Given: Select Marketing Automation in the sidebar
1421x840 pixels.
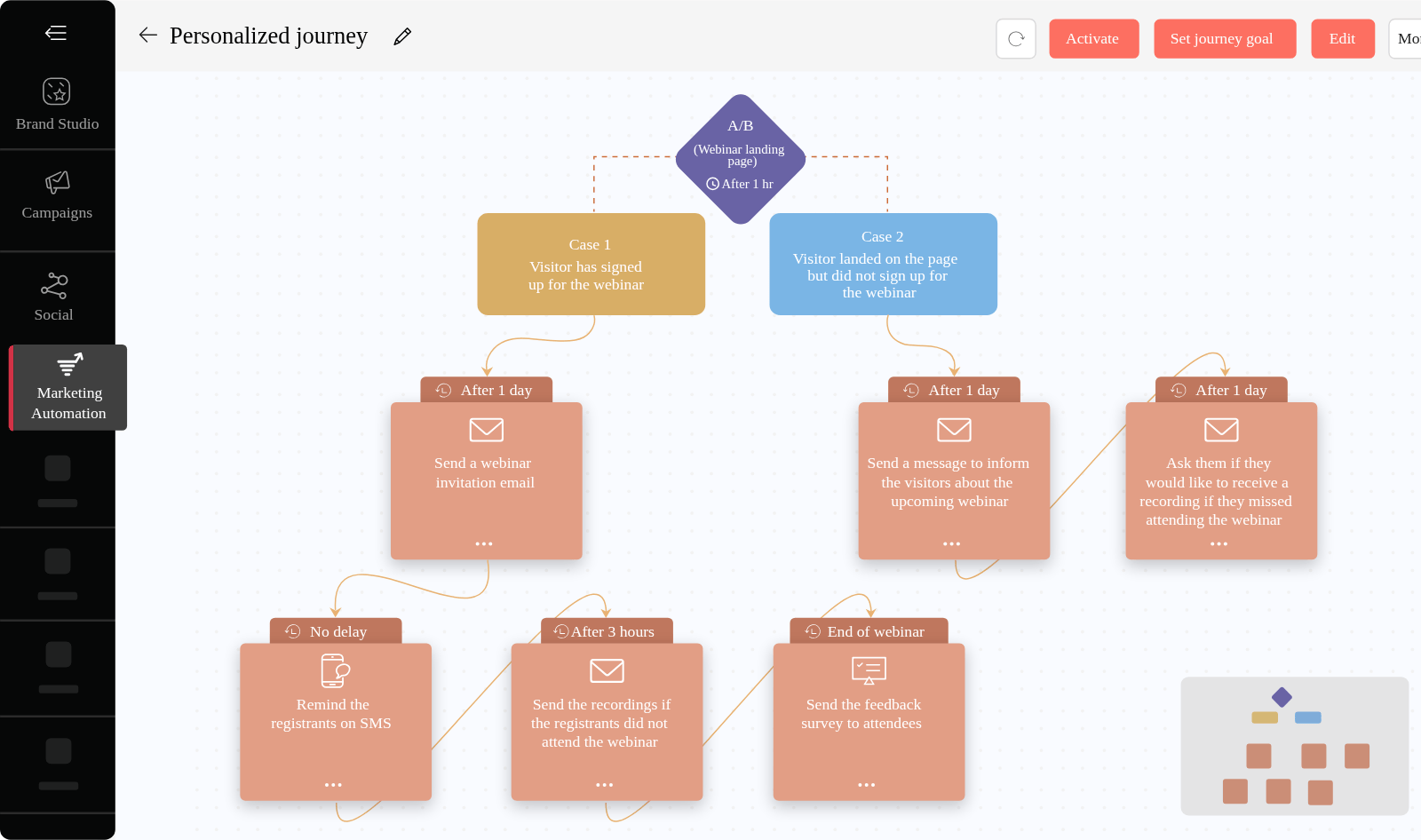Looking at the screenshot, I should (x=68, y=388).
